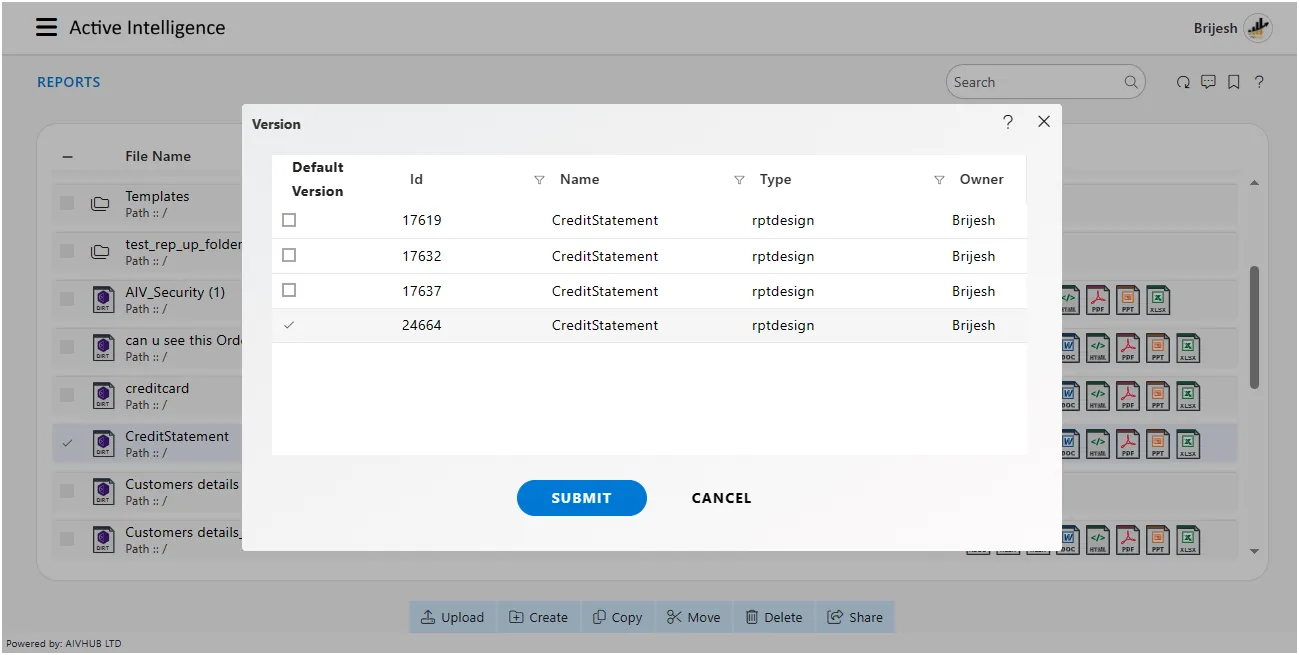Click the Templates folder icon
1299x655 pixels.
point(100,204)
